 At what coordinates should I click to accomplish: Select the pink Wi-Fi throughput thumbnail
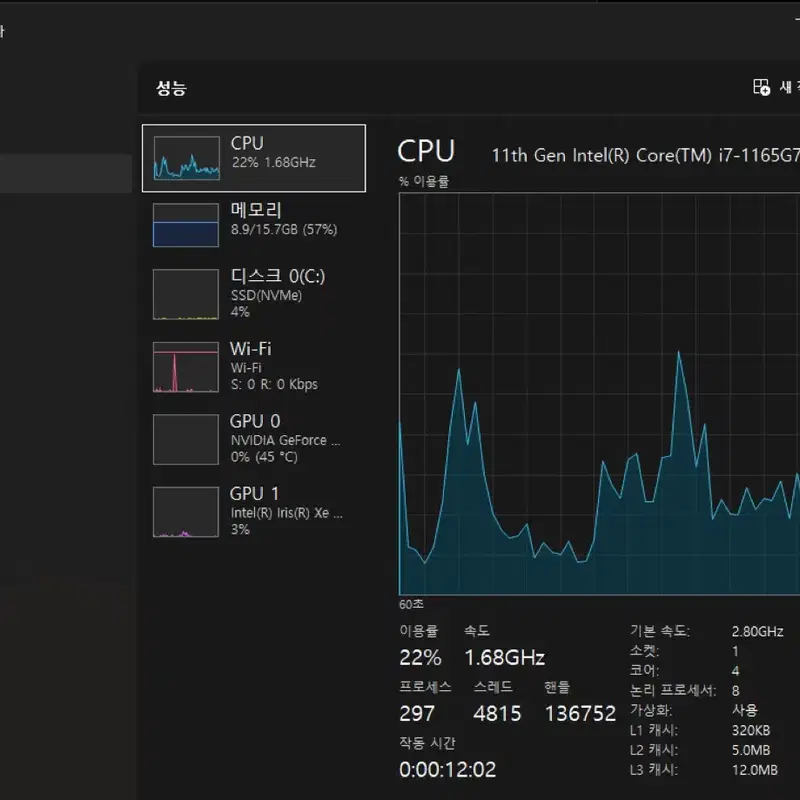pyautogui.click(x=186, y=367)
